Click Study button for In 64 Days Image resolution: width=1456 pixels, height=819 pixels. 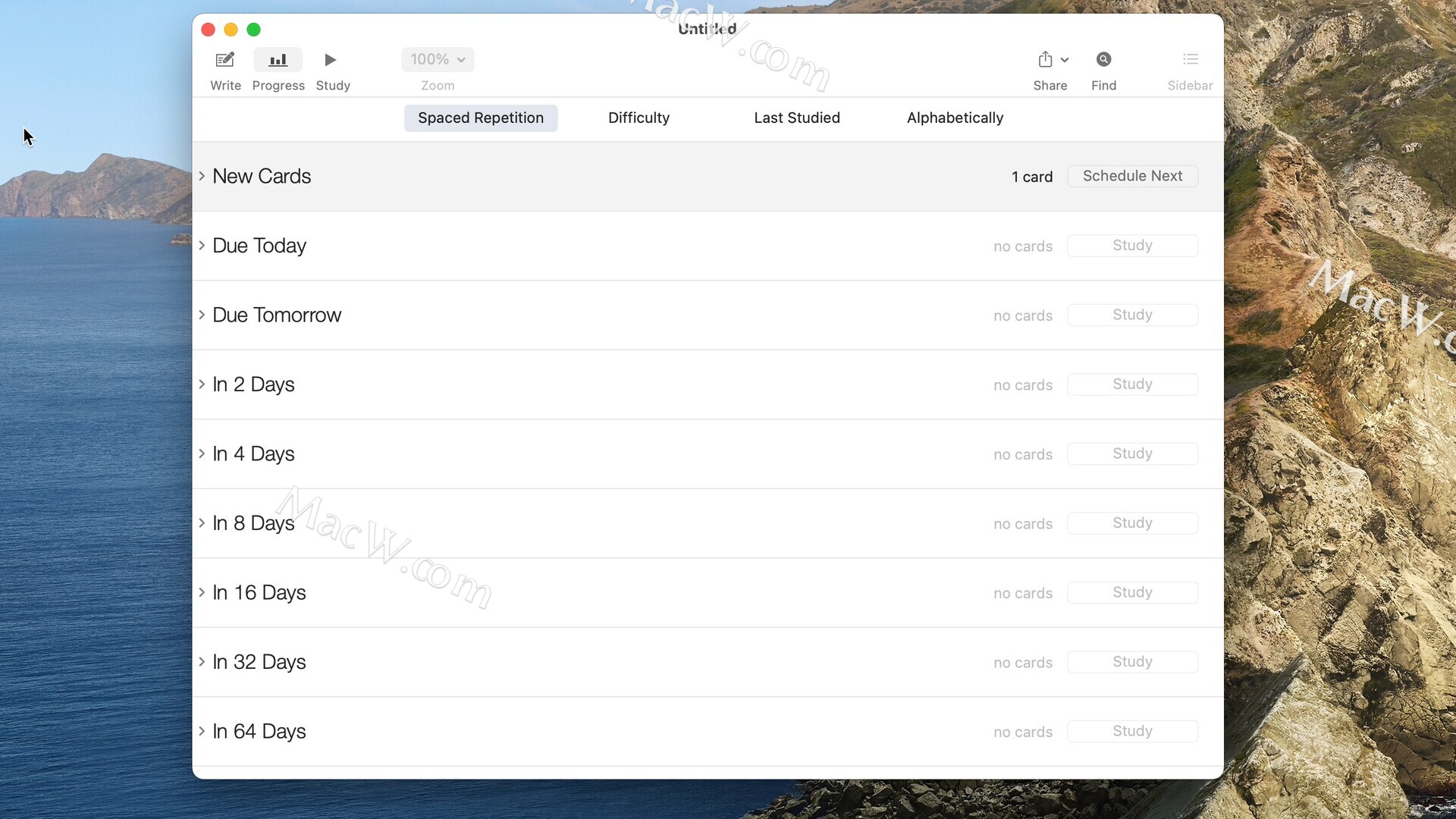click(x=1132, y=731)
